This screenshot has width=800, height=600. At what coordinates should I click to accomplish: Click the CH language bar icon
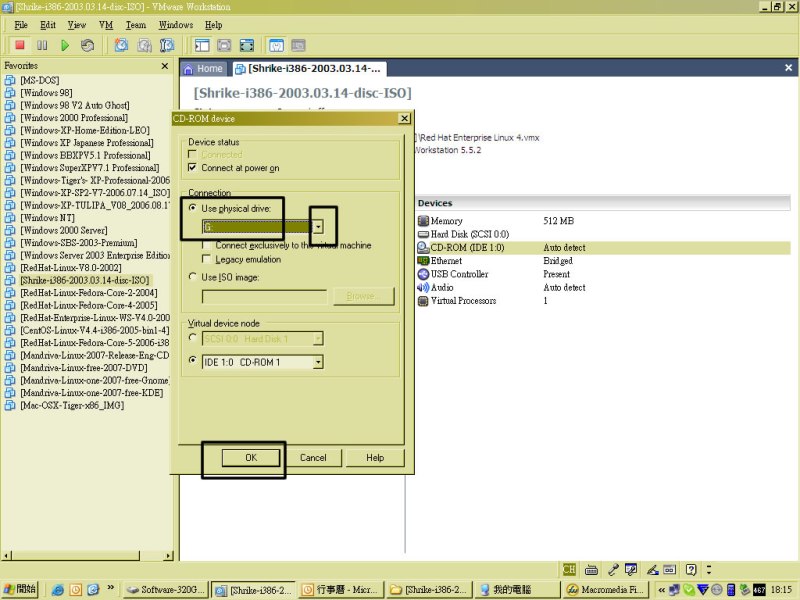click(x=569, y=569)
